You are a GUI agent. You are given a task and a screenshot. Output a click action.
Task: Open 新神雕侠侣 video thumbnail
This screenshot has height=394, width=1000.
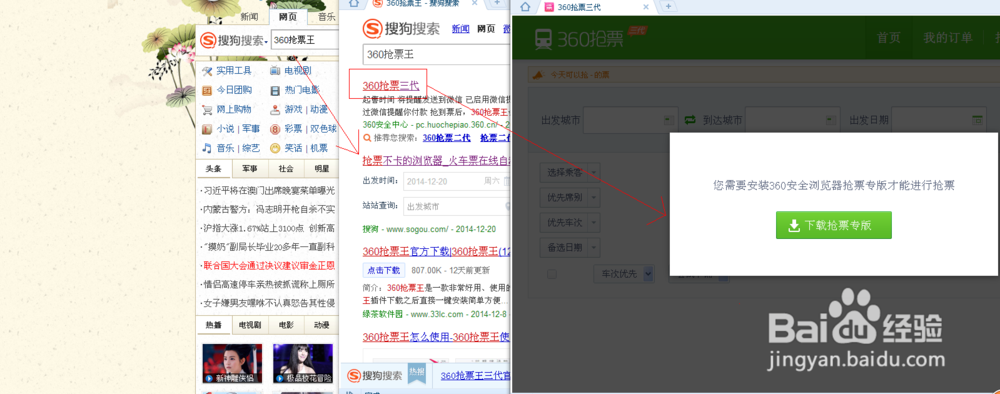(x=232, y=363)
